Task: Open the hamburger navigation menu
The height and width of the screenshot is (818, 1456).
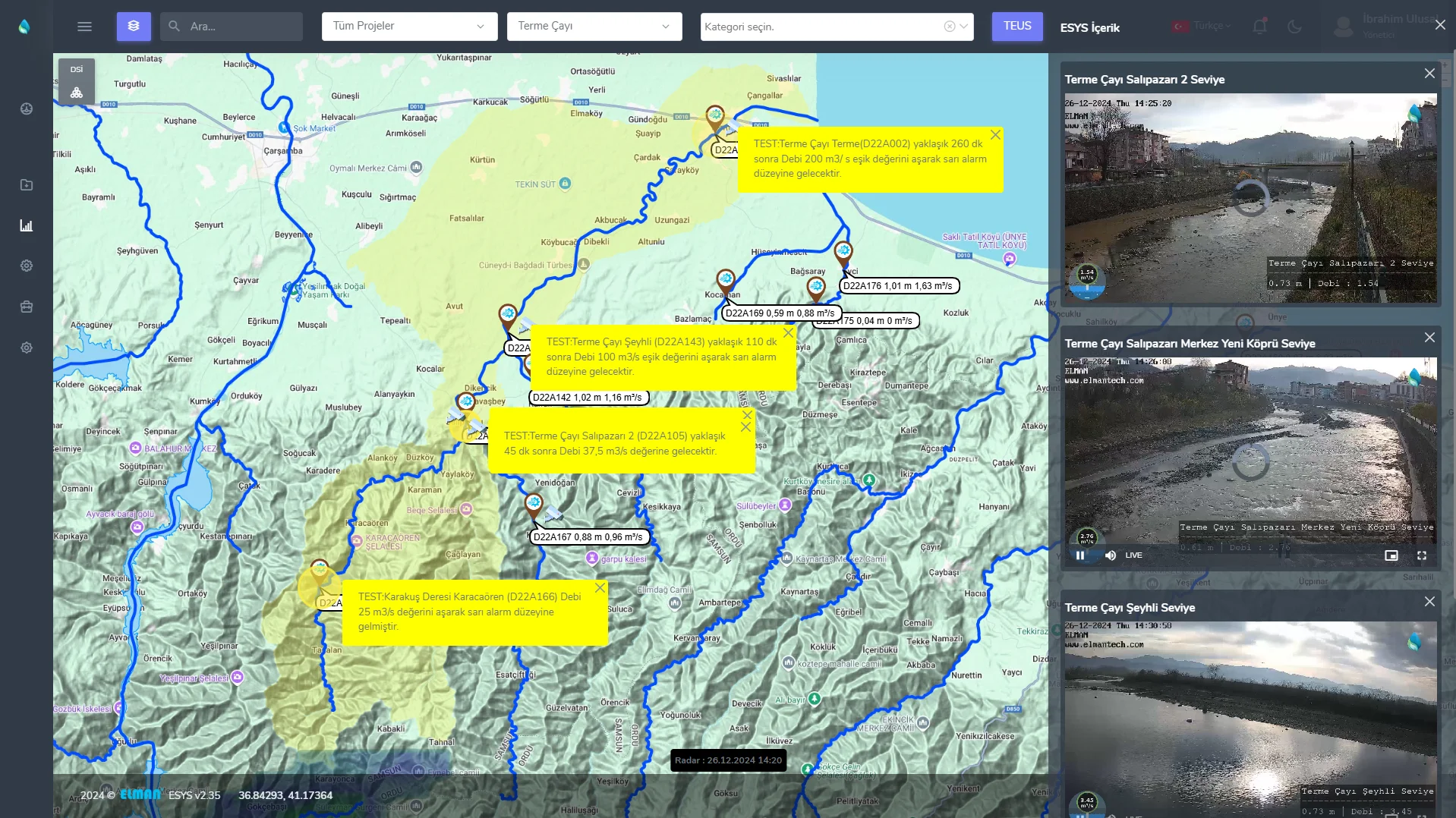Action: point(84,27)
